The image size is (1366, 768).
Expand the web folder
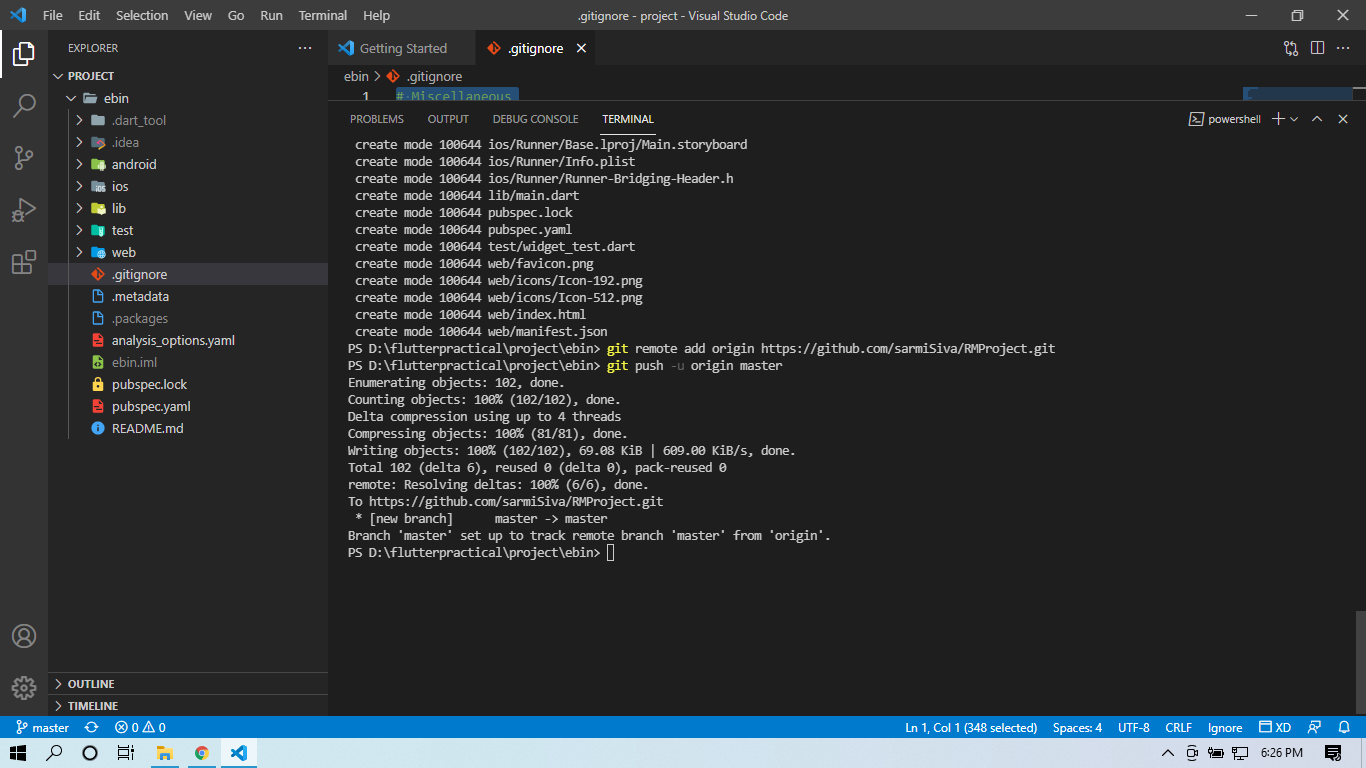tap(79, 252)
